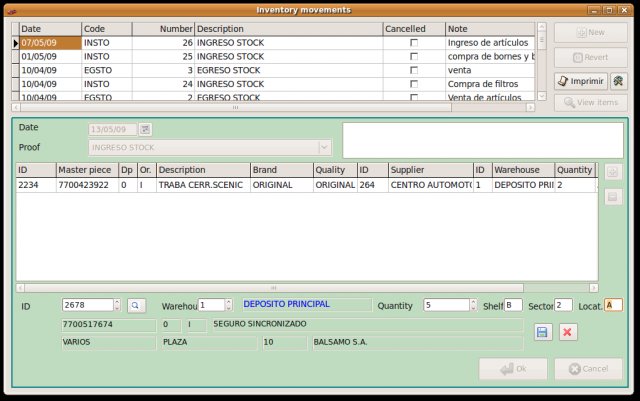Click the Sector input field

[563, 305]
